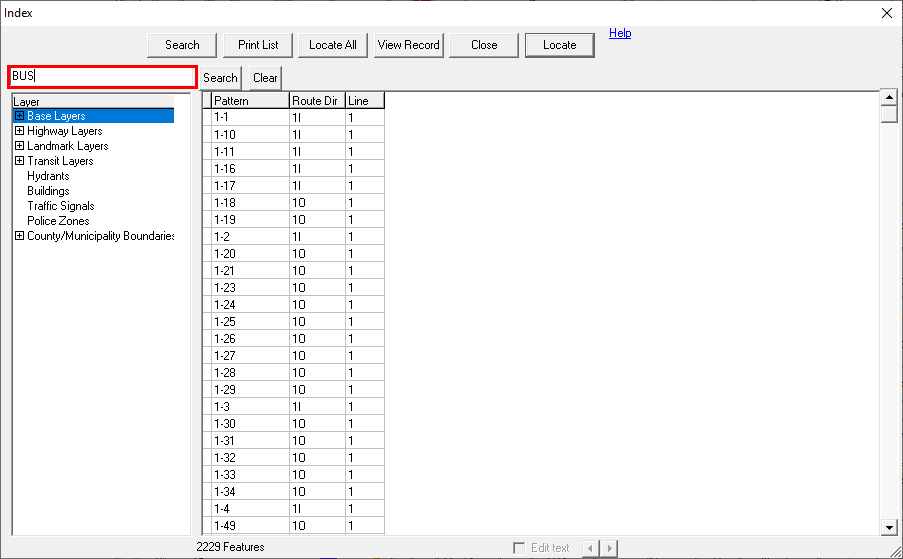Screen dimensions: 903x559
Task: Open the Help link
Action: click(x=620, y=33)
